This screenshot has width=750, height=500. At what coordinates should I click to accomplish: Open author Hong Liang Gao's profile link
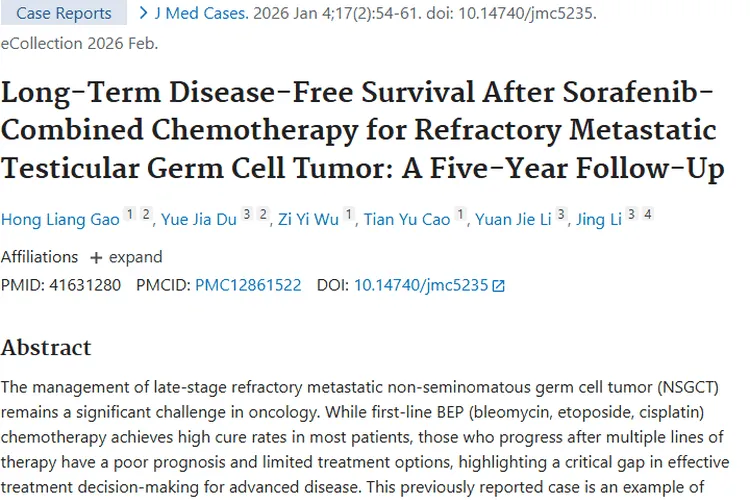[60, 220]
